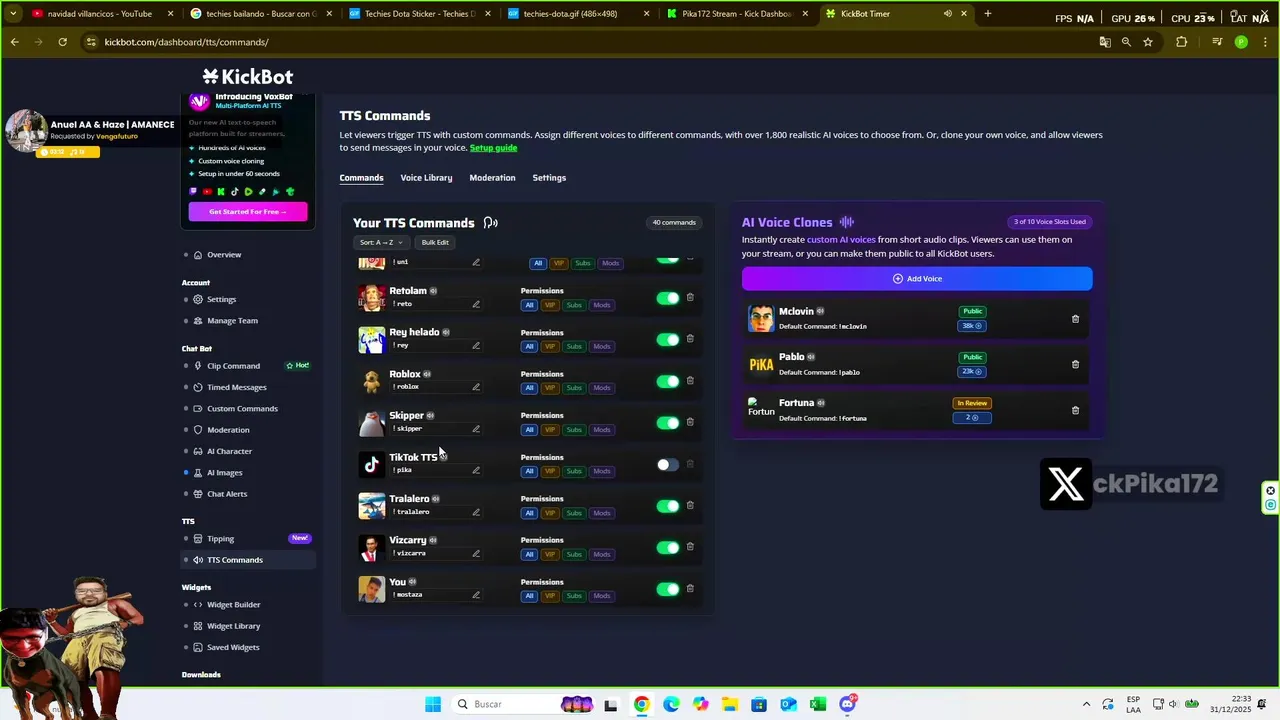Edit the !vizcarra command with pencil icon
The width and height of the screenshot is (1280, 720).
(x=476, y=553)
